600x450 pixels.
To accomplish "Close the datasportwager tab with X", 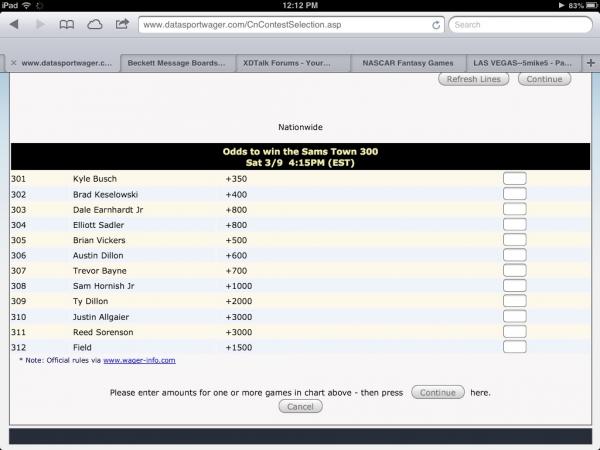I will click(13, 62).
